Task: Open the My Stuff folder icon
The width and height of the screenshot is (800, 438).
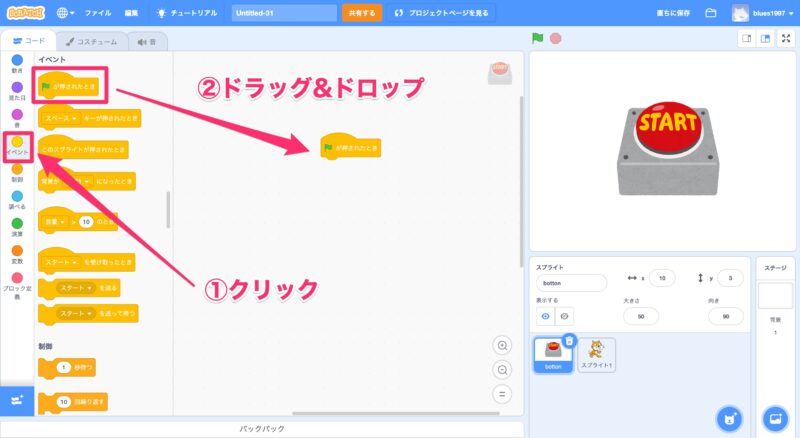Action: [x=711, y=13]
